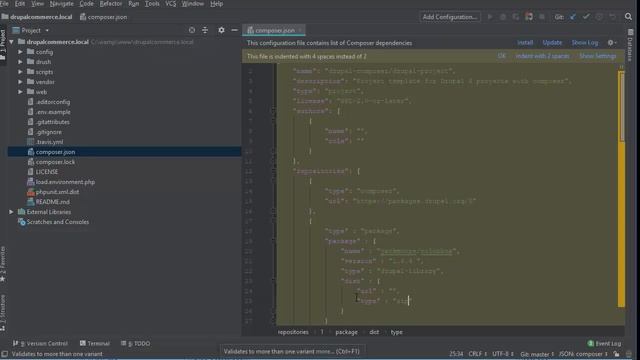Open the Git master branch dropdown

[537, 354]
